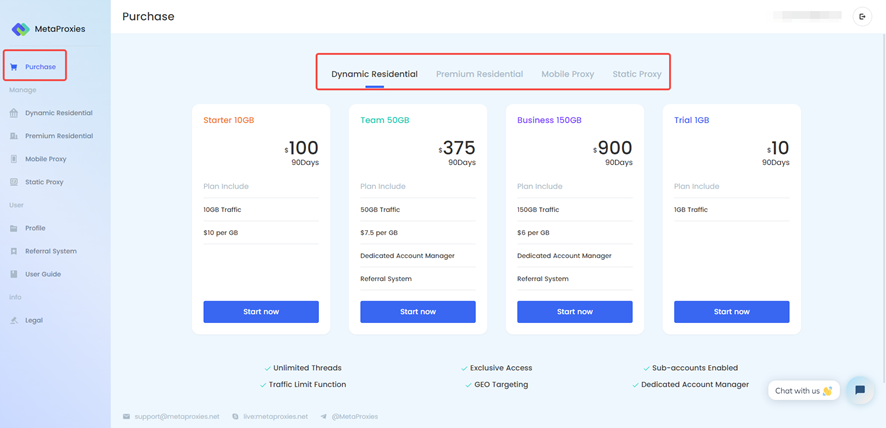Screen dimensions: 886x428
Task: Click the '$7.5 per GB' line
Action: coord(379,233)
